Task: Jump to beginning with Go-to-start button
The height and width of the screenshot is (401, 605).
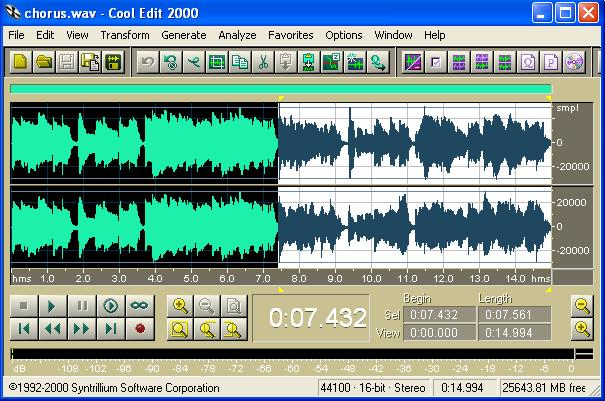Action: 24,329
